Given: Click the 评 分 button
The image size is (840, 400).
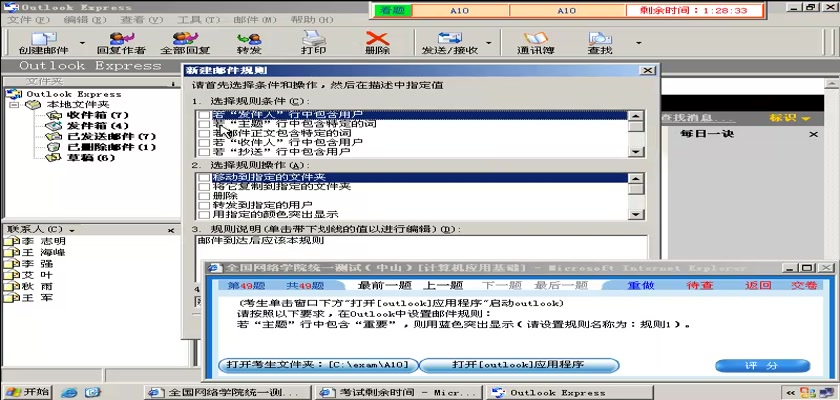Looking at the screenshot, I should 762,366.
